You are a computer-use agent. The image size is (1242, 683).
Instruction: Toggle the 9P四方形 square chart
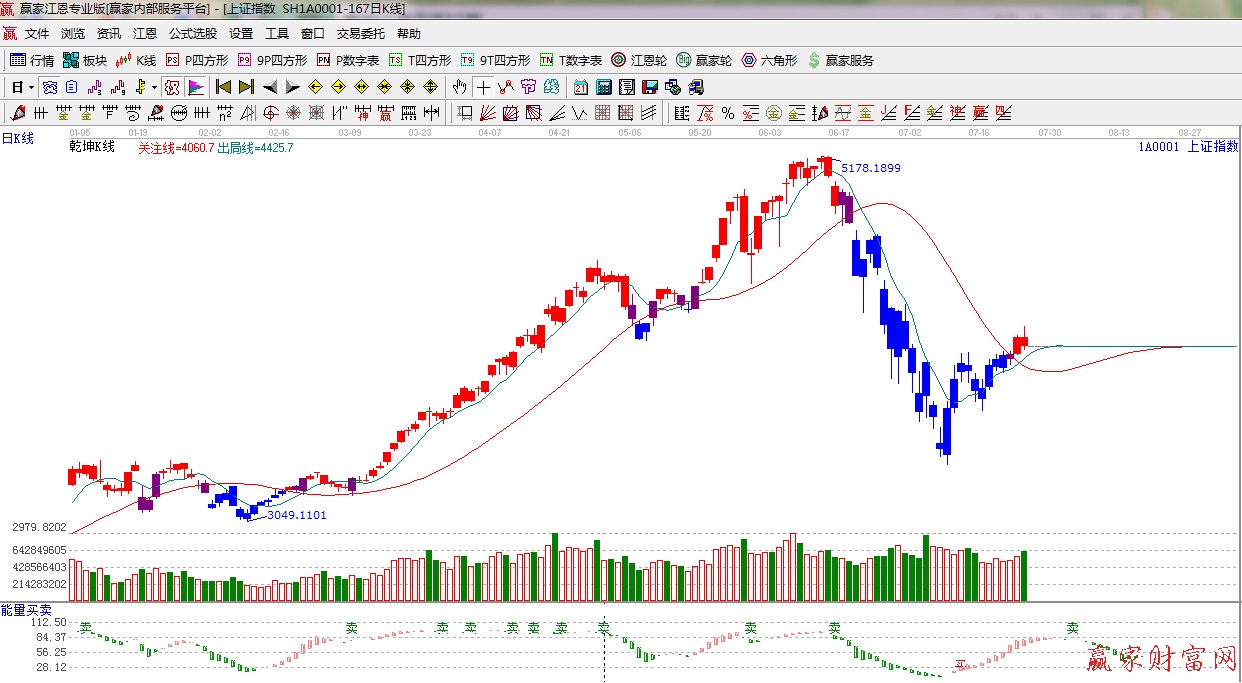(273, 60)
